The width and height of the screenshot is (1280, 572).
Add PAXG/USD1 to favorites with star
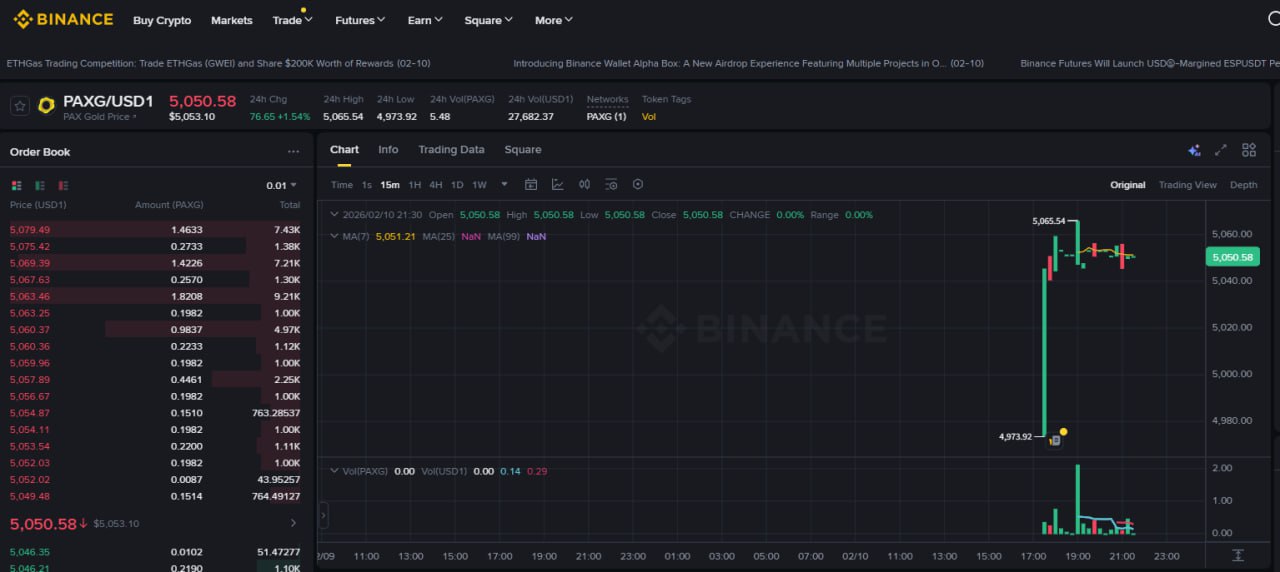(19, 106)
